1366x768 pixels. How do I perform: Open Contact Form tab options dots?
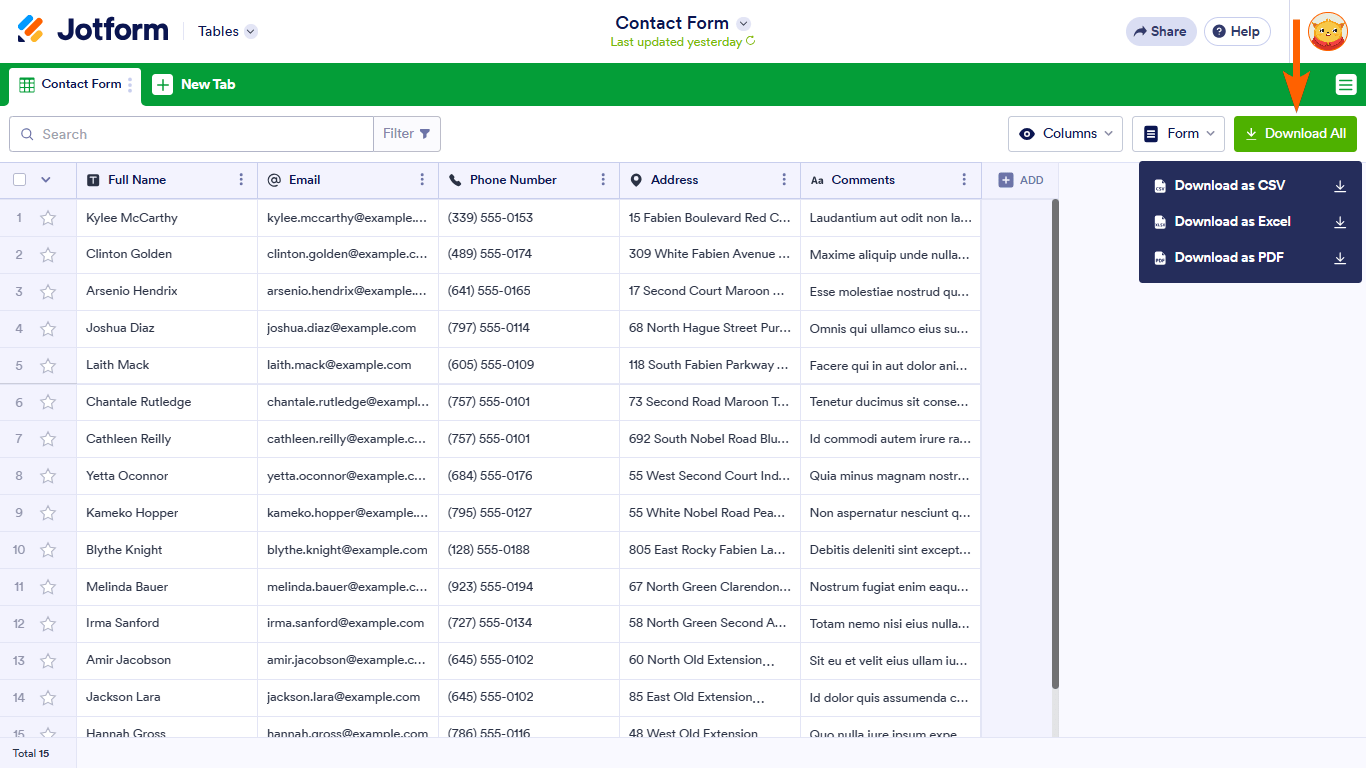(130, 85)
